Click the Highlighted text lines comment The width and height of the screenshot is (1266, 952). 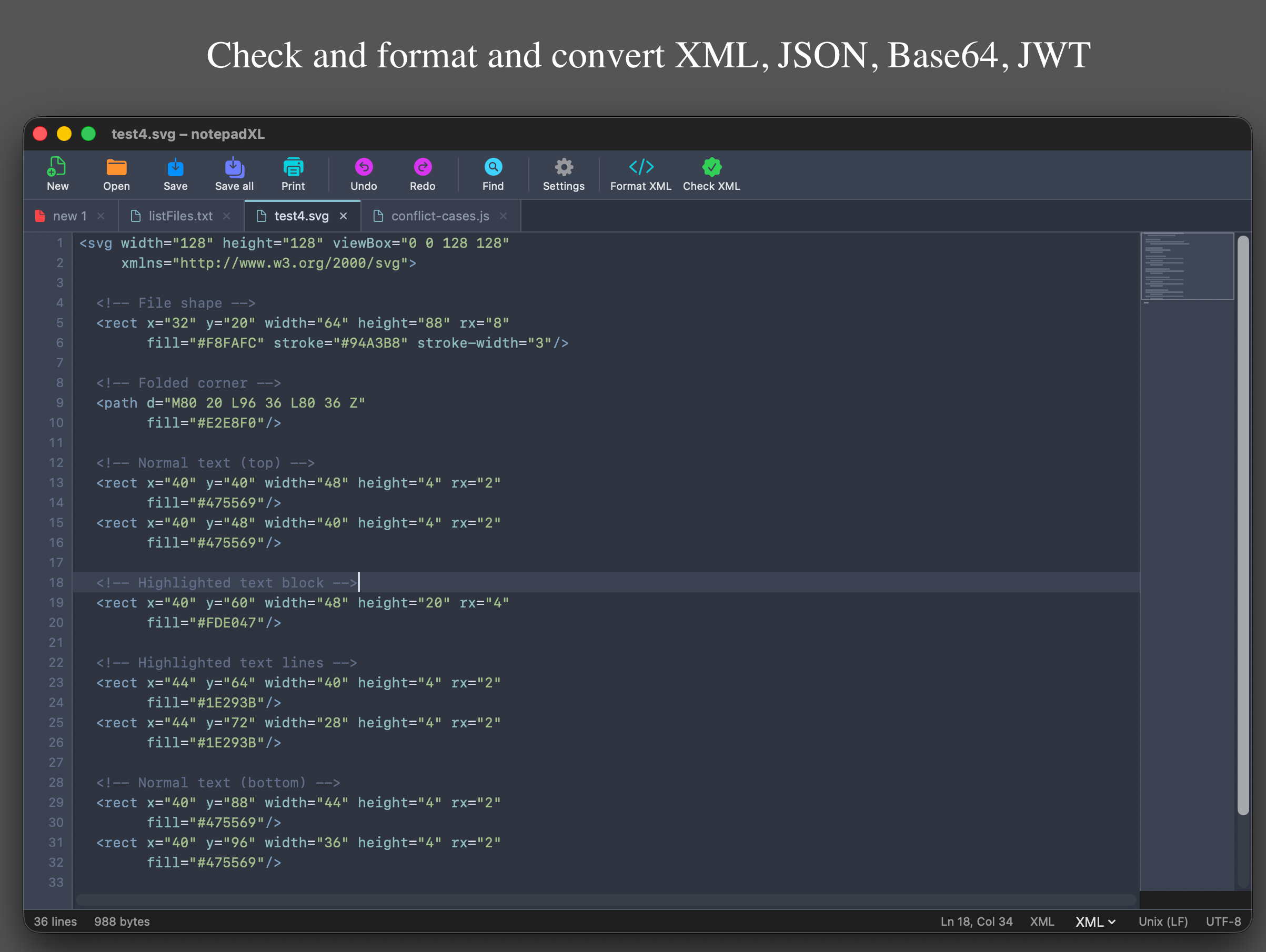[227, 663]
